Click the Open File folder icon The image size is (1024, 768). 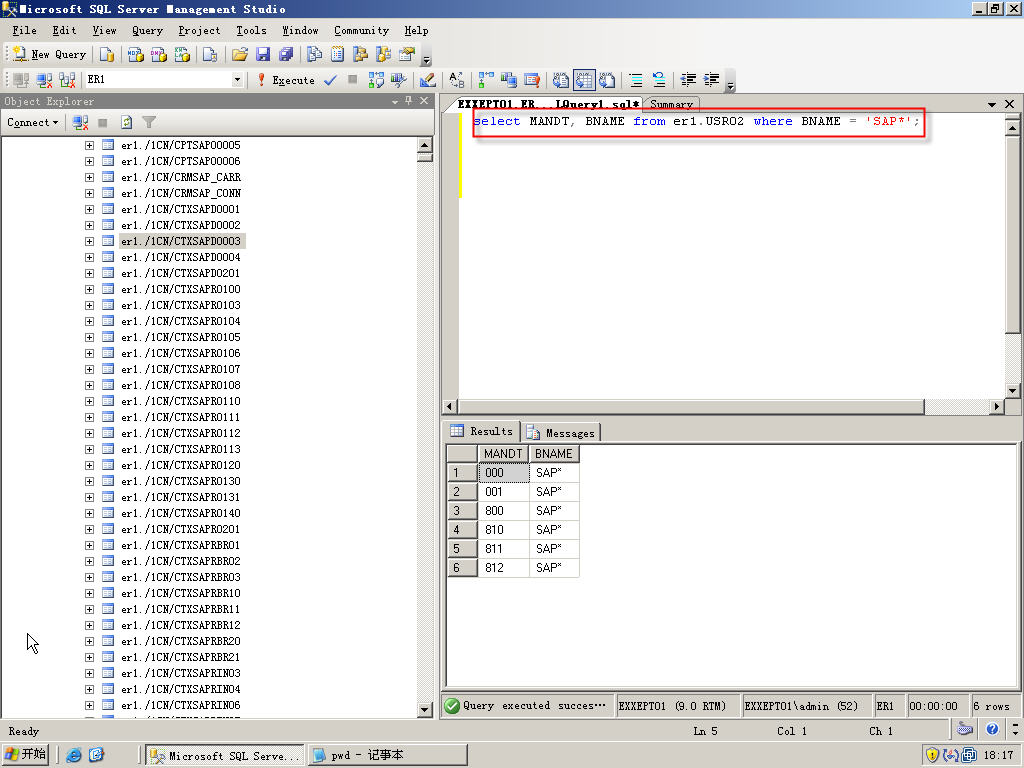click(240, 55)
